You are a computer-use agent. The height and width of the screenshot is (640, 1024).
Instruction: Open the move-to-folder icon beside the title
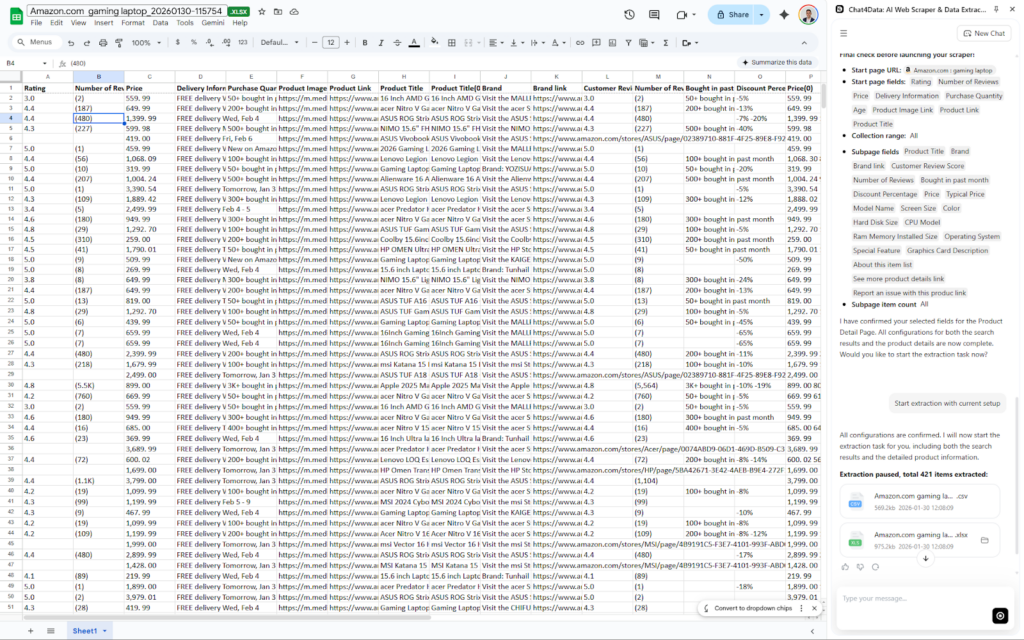point(278,12)
